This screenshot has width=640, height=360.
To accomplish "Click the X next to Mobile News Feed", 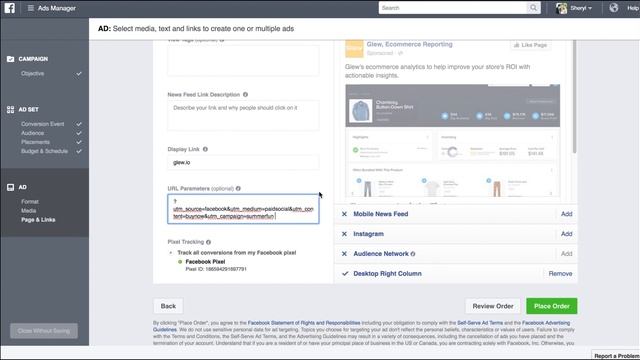I will 344,214.
